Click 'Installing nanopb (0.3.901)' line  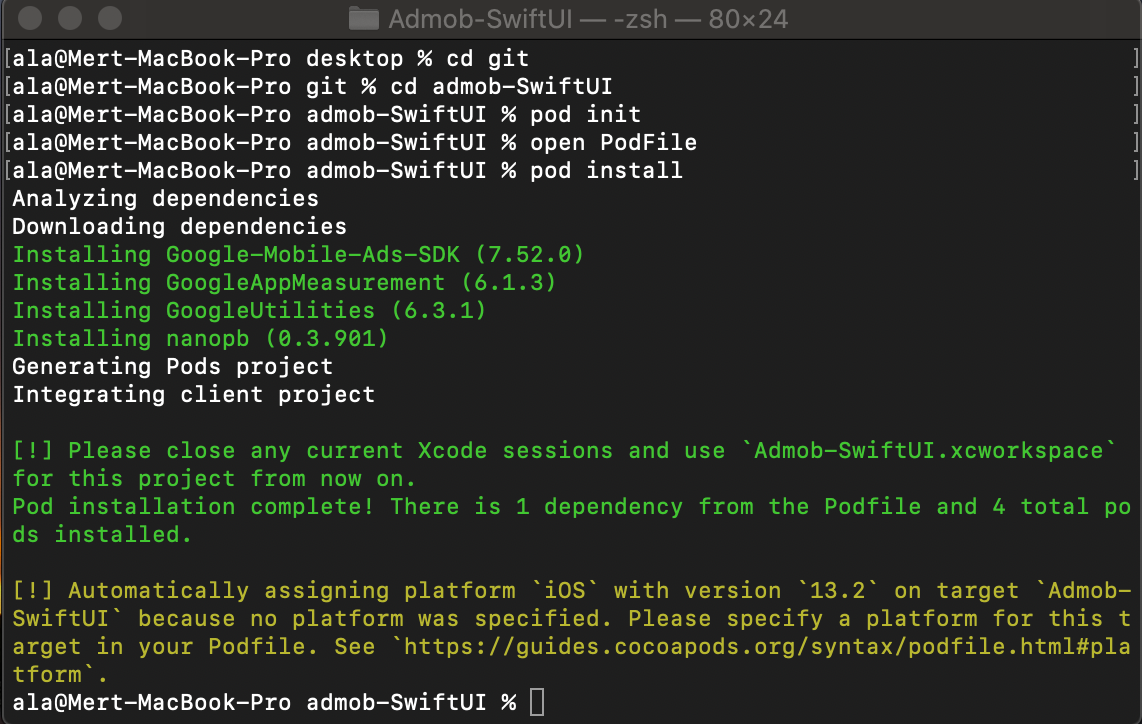[x=200, y=339]
